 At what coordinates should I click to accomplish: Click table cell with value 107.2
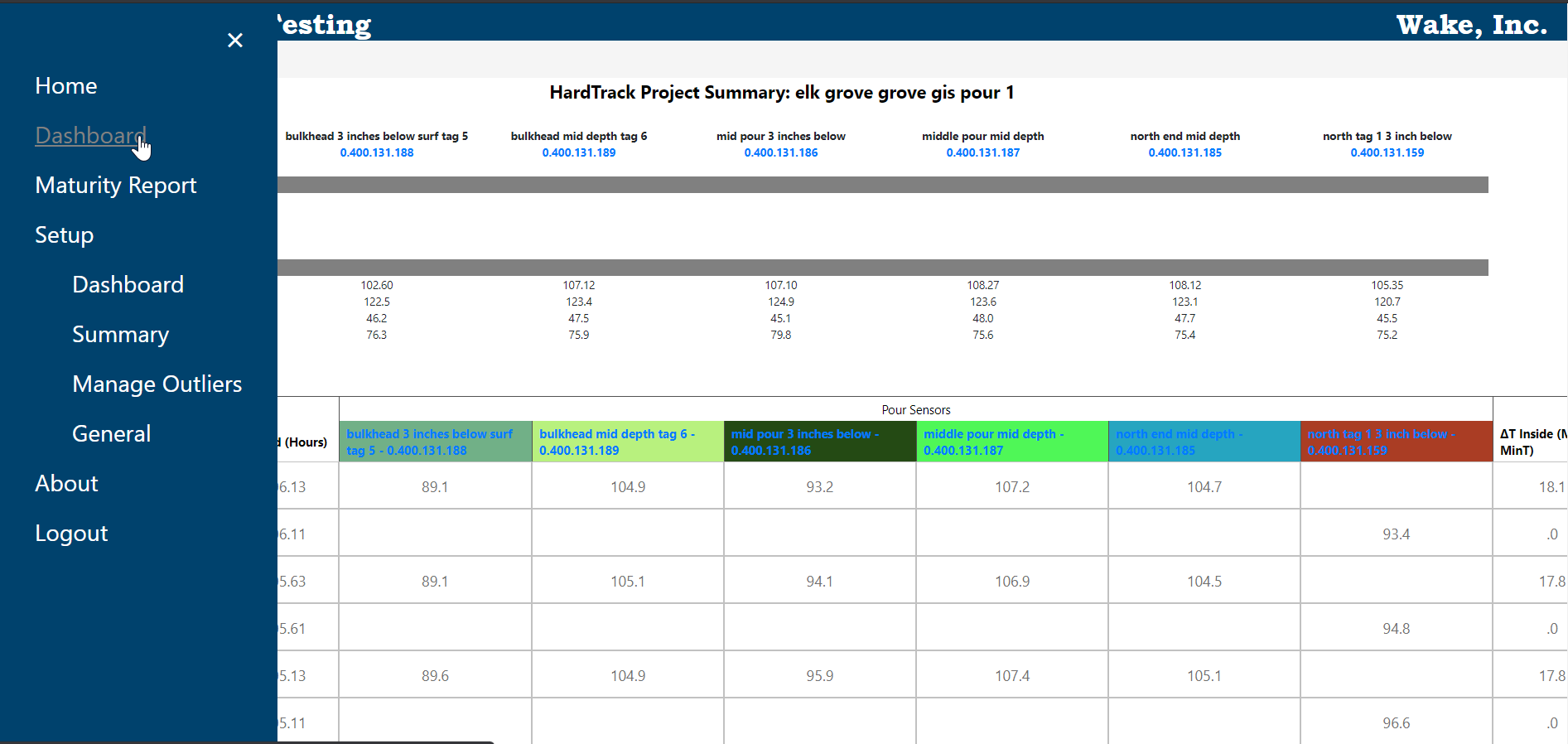tap(1012, 487)
